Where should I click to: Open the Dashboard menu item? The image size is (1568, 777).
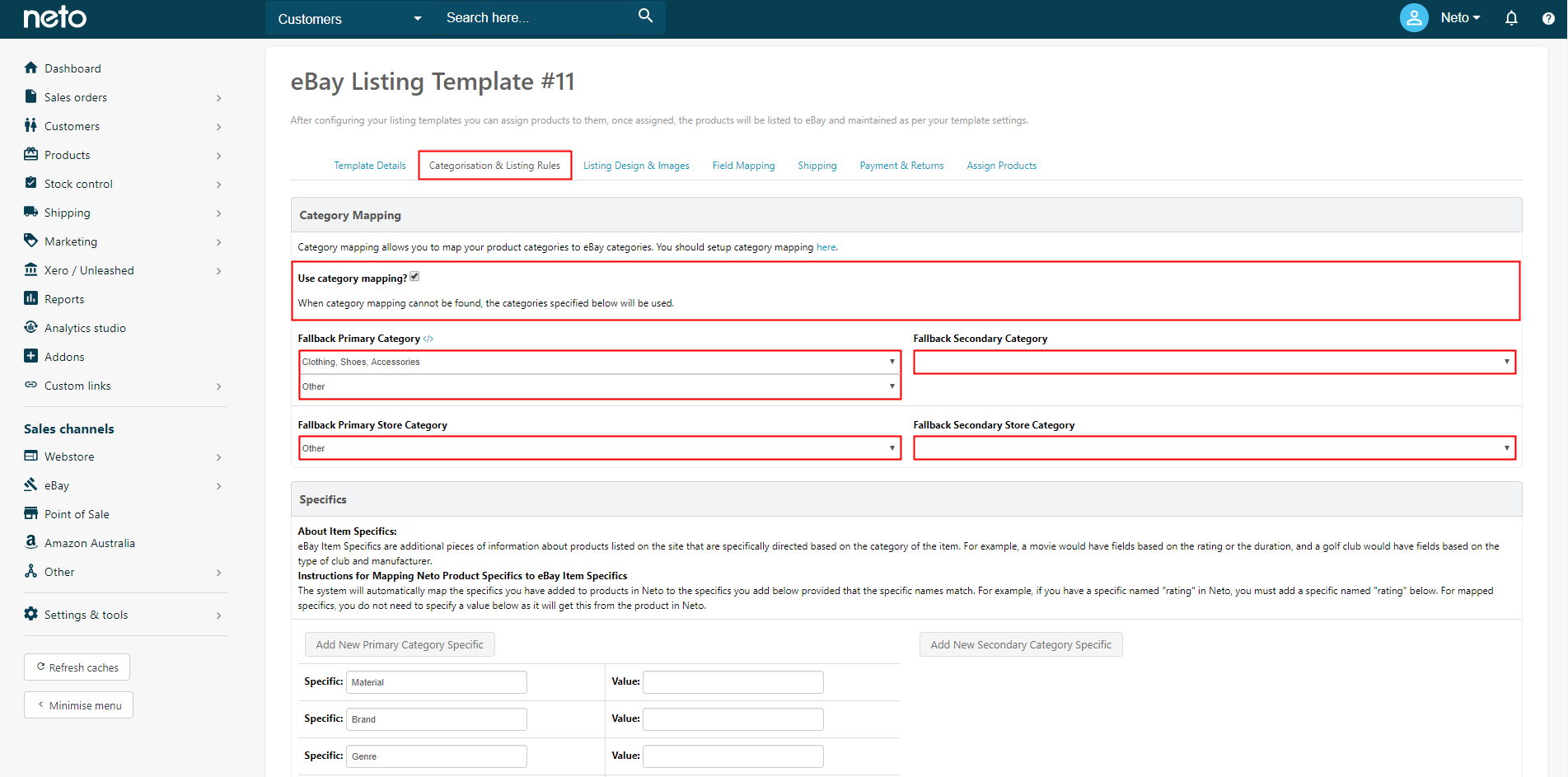click(73, 68)
